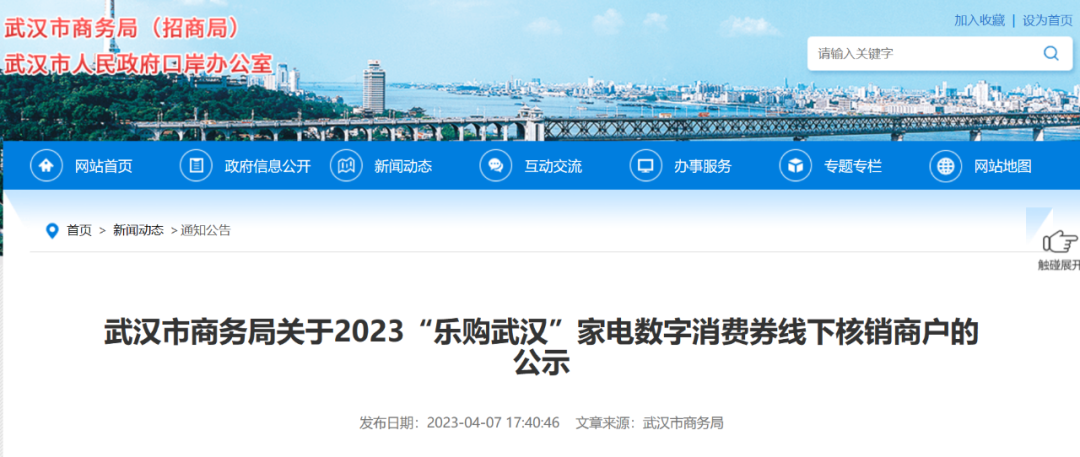Click the document icon beside 政府信息公开
The height and width of the screenshot is (457, 1080).
(196, 166)
